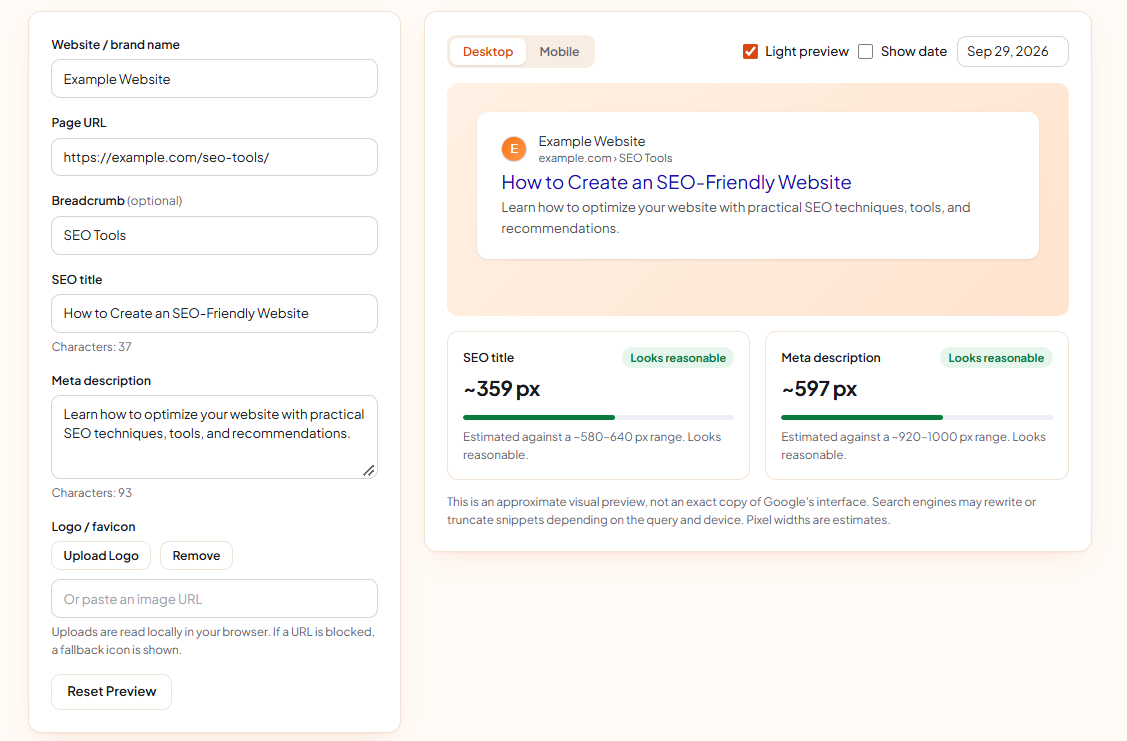Click the Characters: 37 counter
This screenshot has height=741, width=1127.
click(x=92, y=347)
